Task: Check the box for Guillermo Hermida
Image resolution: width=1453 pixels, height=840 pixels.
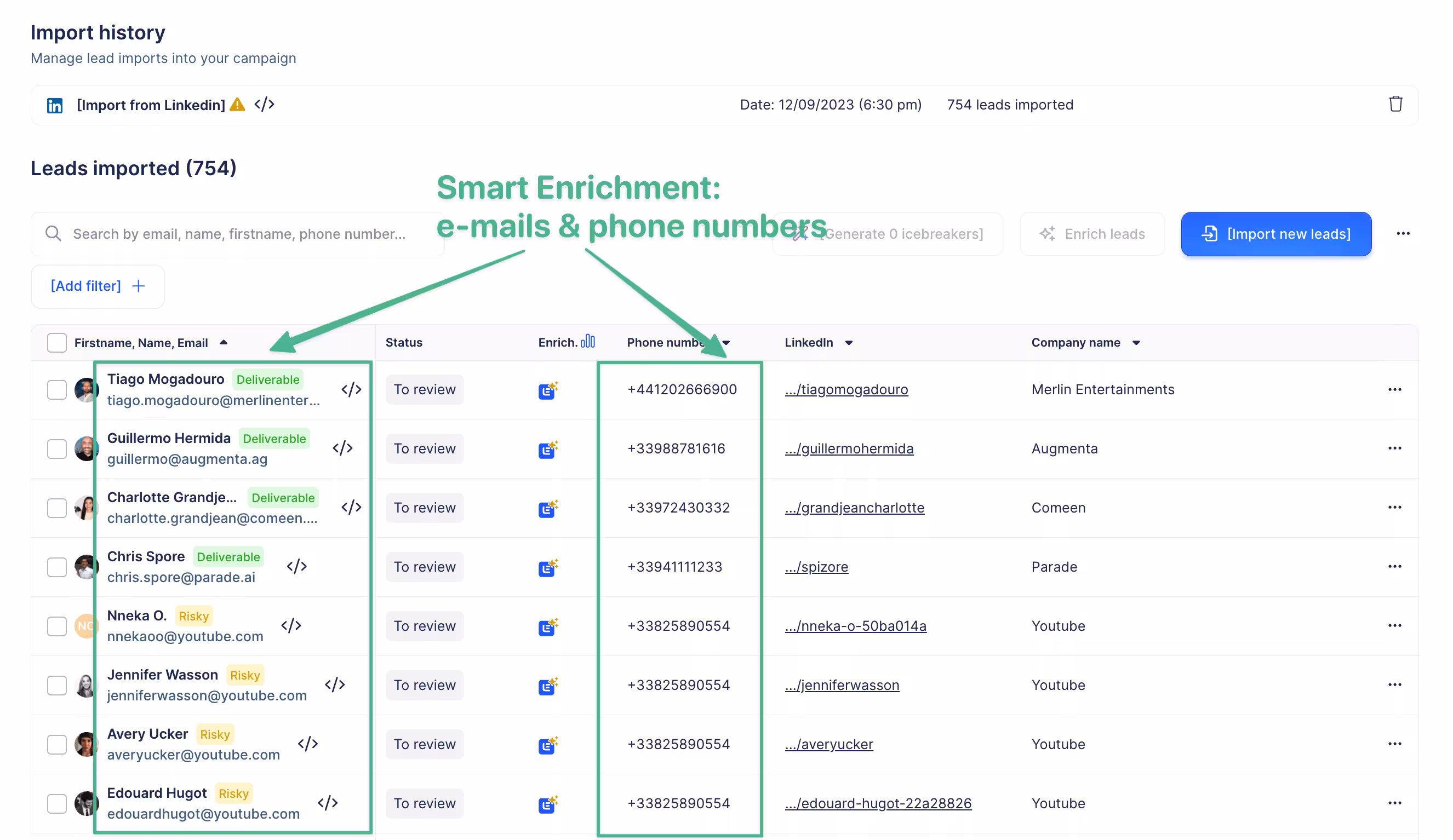Action: 56,449
